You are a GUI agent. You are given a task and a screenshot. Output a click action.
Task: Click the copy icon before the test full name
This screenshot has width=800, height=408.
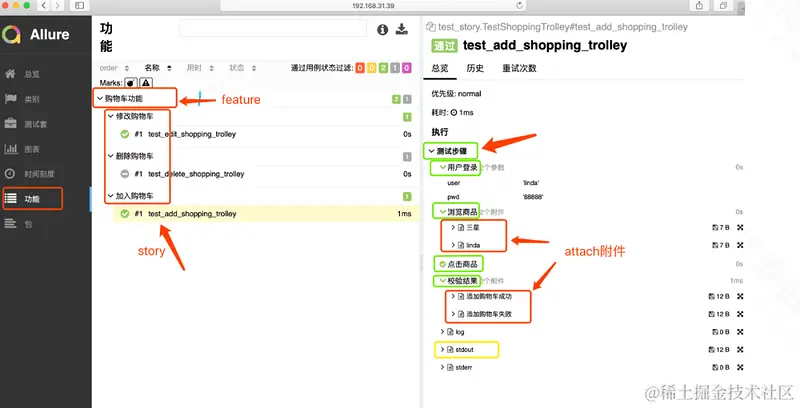point(431,27)
